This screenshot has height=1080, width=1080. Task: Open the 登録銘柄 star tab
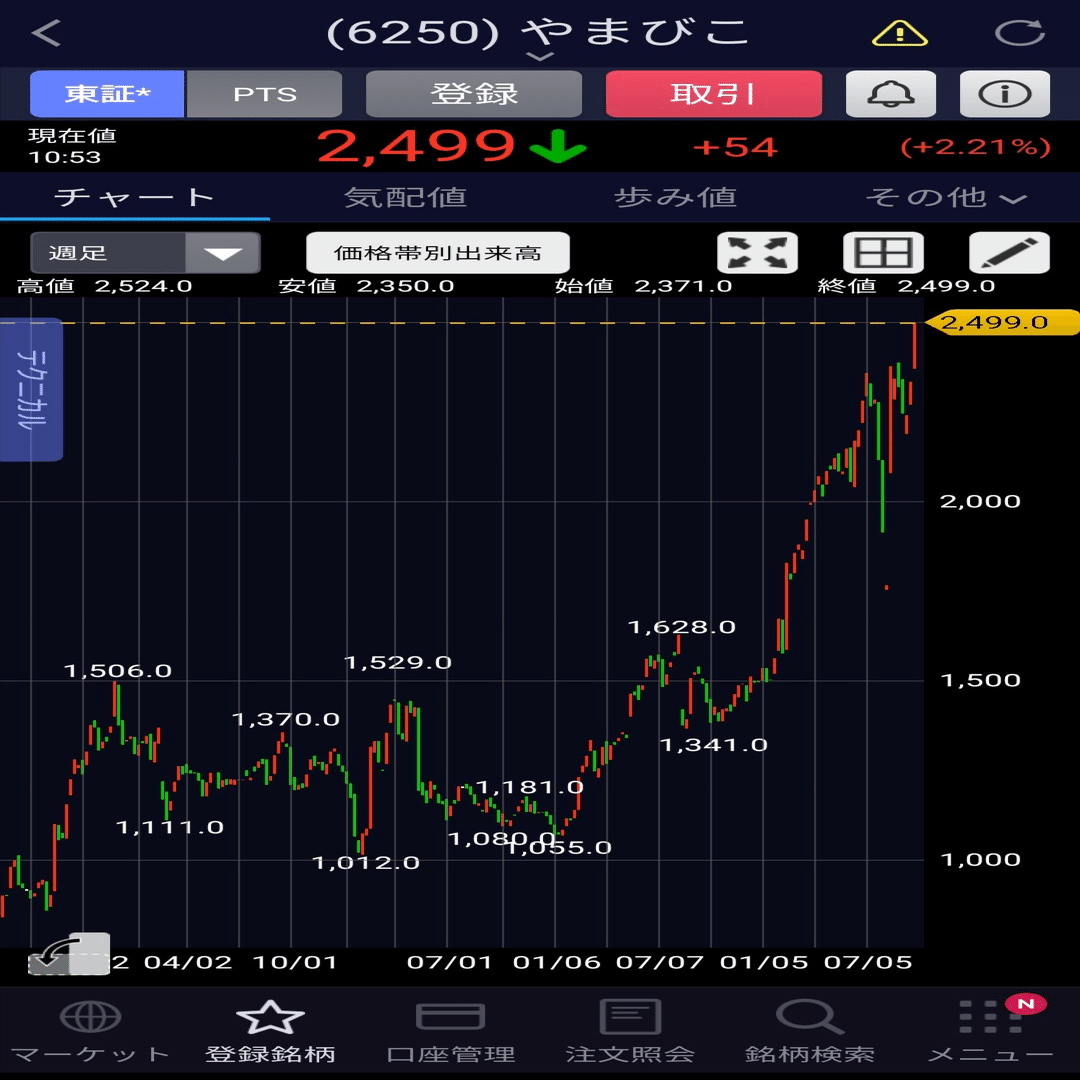[270, 1031]
